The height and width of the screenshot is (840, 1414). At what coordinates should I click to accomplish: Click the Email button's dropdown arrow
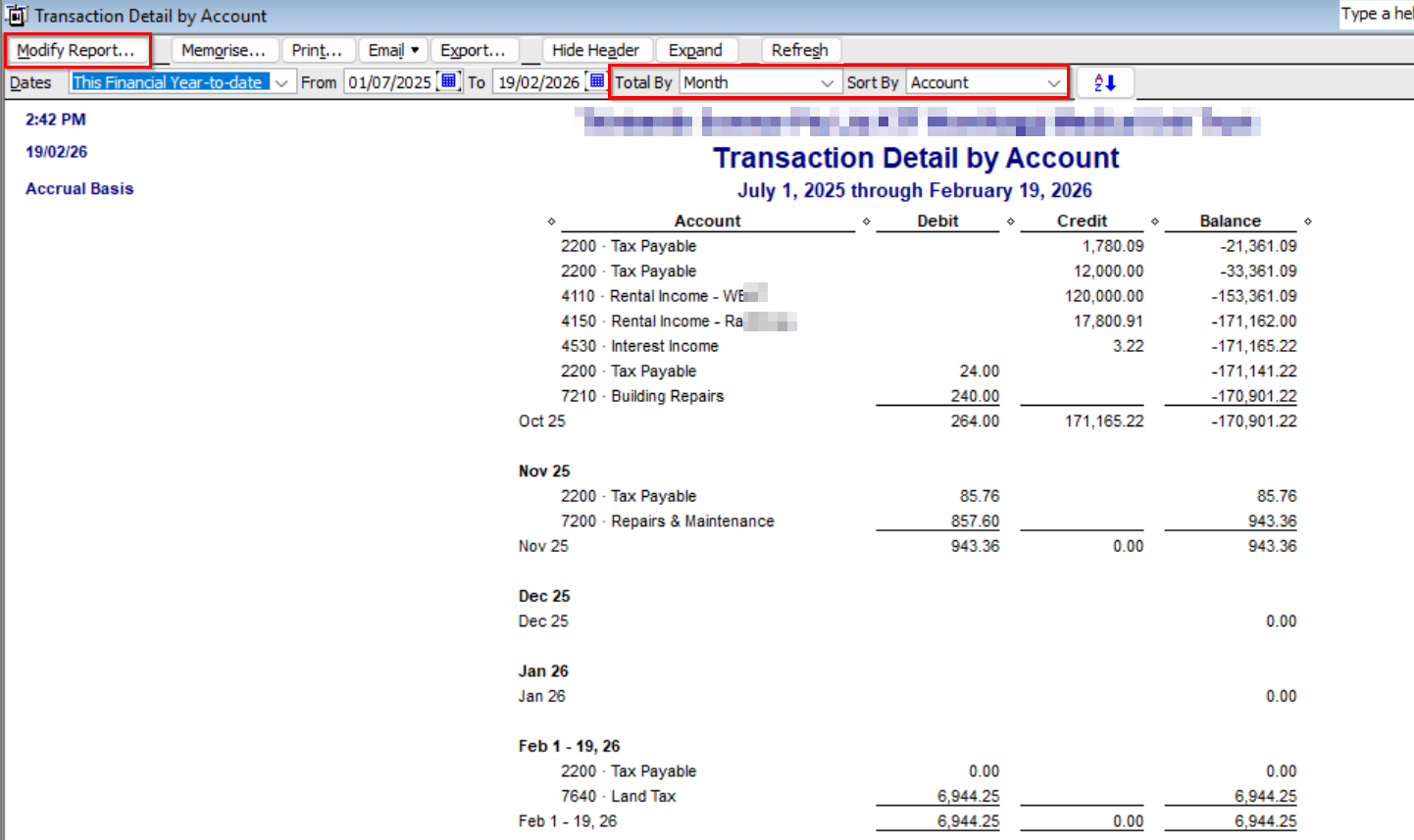[416, 50]
